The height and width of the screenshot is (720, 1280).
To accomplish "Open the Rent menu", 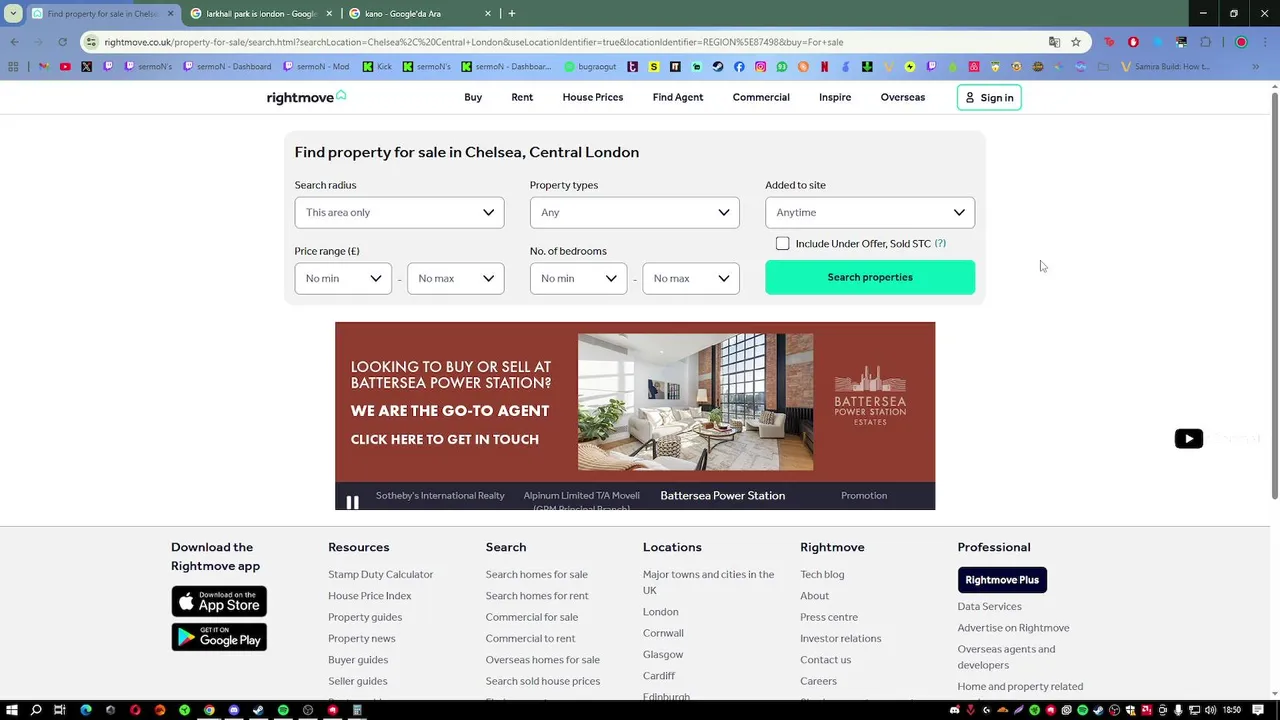I will coord(522,97).
